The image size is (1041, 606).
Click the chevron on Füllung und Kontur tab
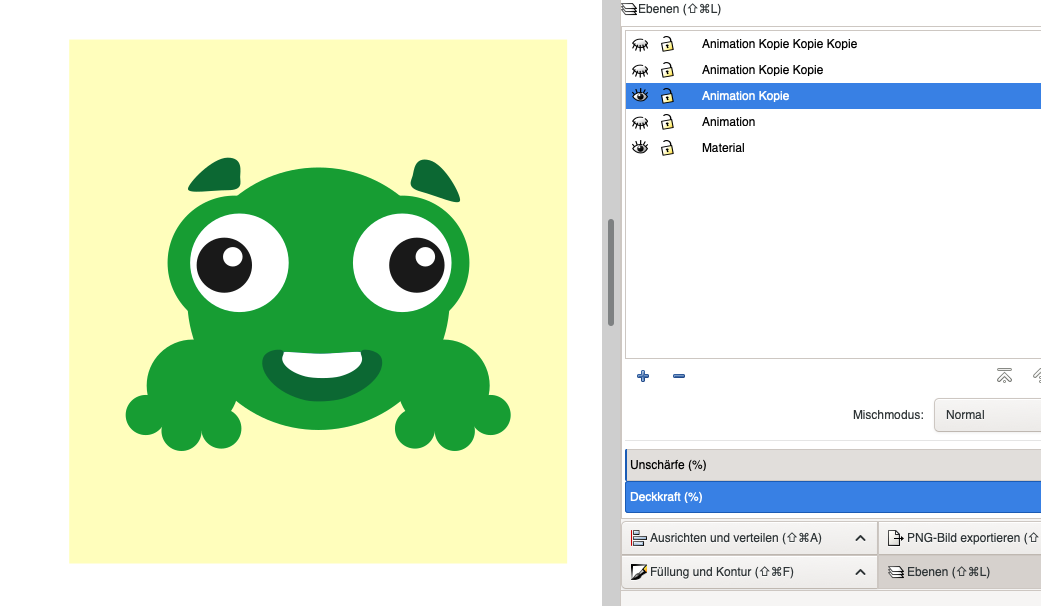point(860,572)
